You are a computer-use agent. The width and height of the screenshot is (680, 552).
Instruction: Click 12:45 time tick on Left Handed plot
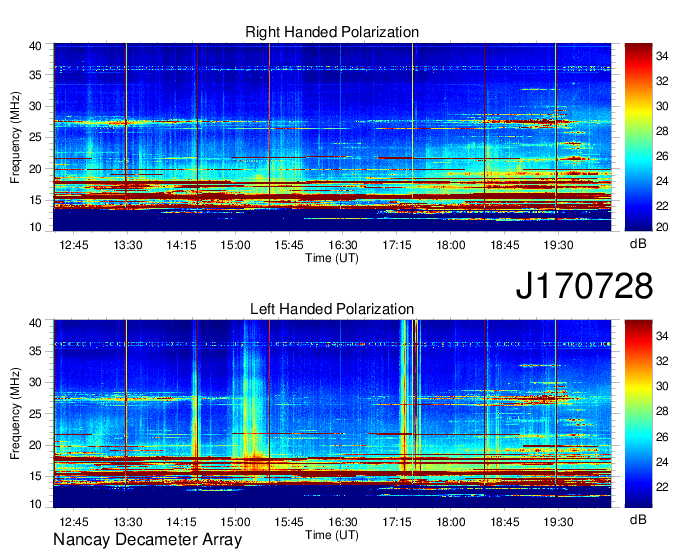pos(74,522)
